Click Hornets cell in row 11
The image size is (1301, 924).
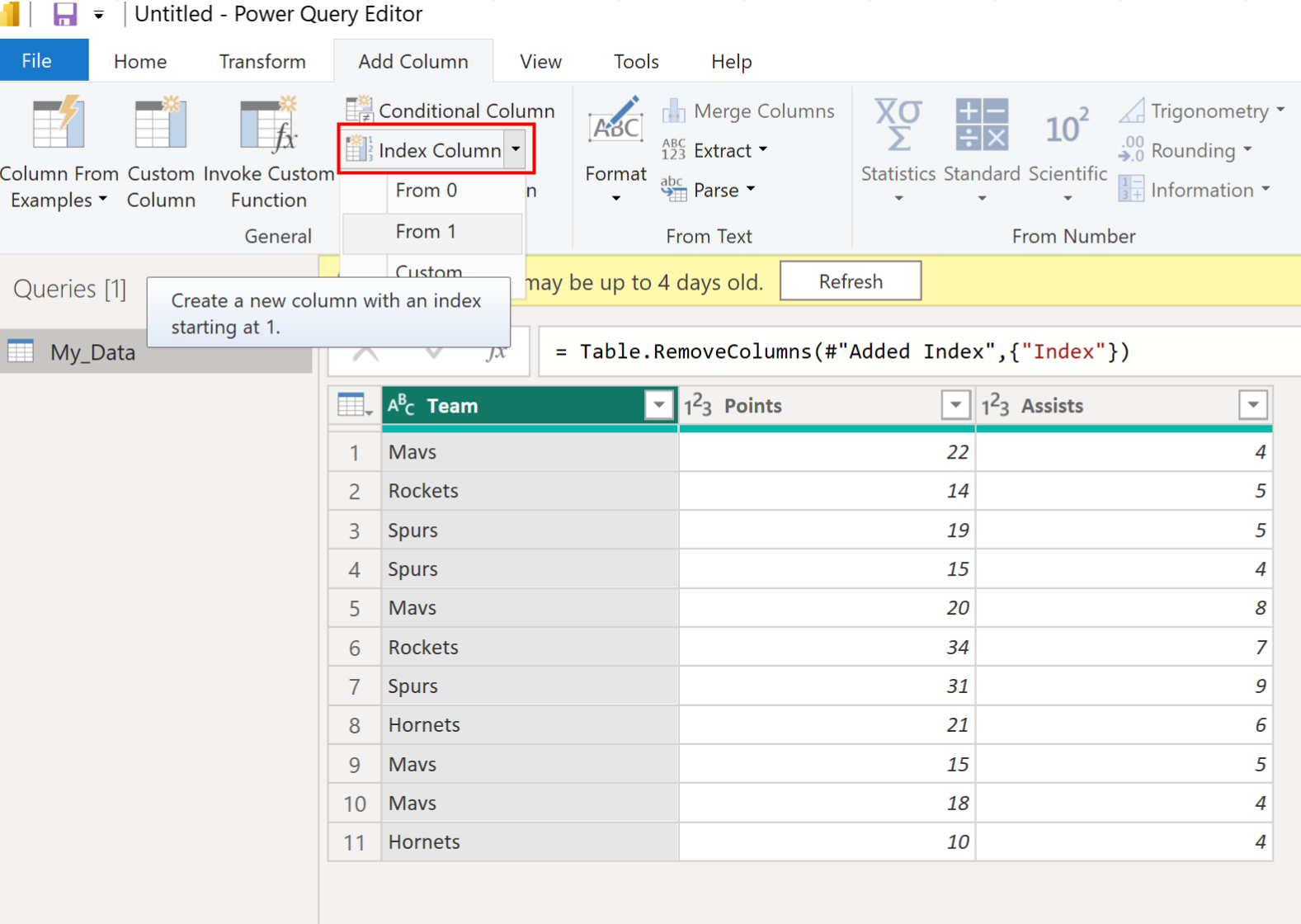(x=530, y=842)
